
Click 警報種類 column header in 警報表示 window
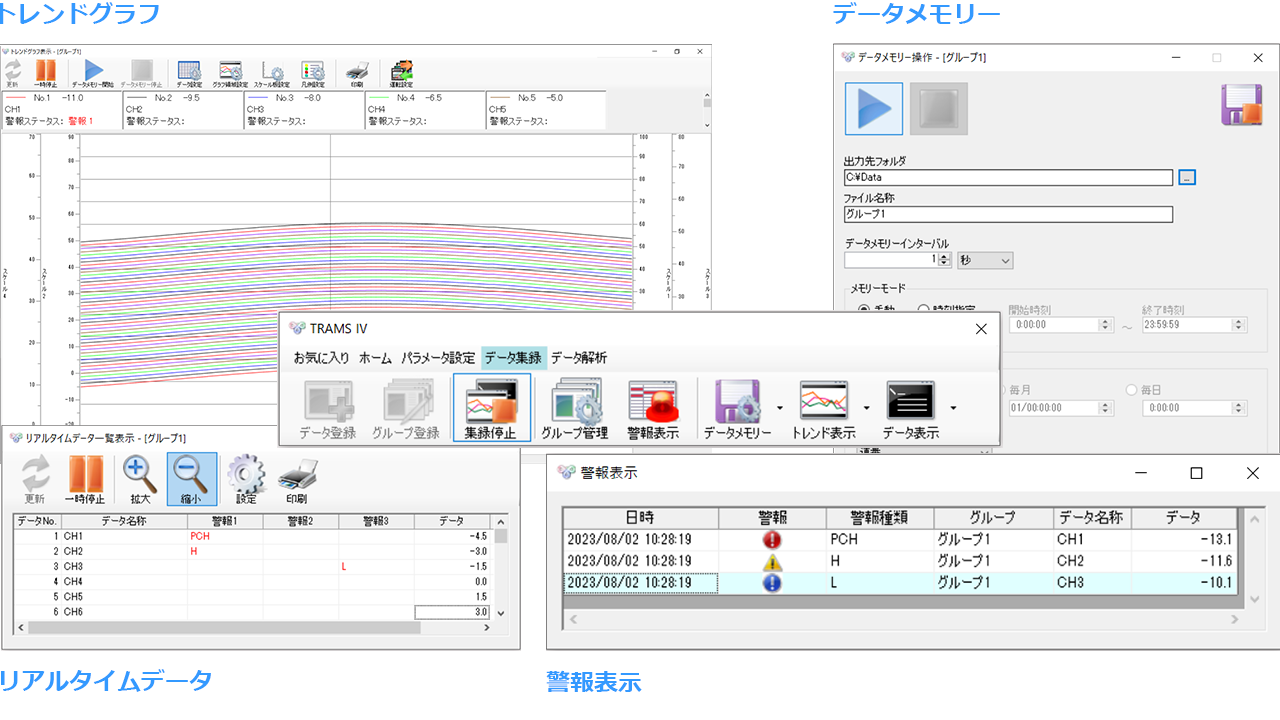click(880, 518)
